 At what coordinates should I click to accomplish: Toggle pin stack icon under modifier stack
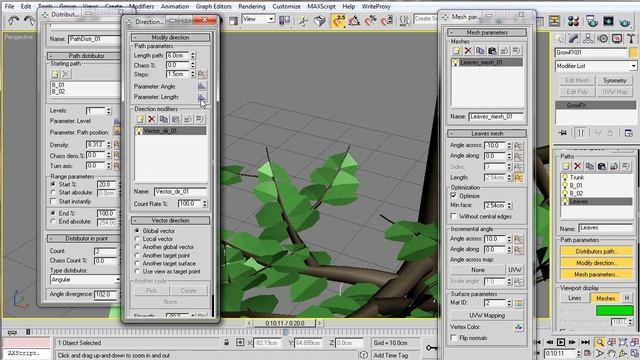coord(563,133)
